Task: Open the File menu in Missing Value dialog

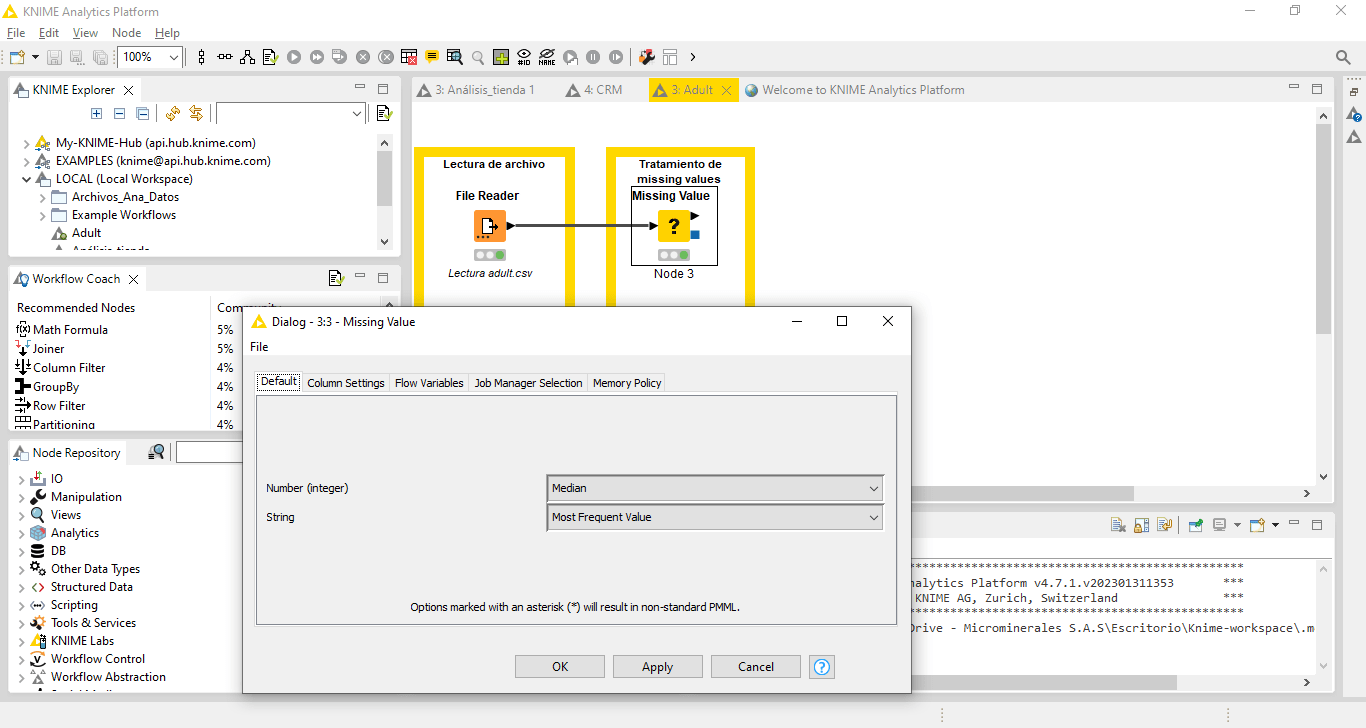Action: 259,347
